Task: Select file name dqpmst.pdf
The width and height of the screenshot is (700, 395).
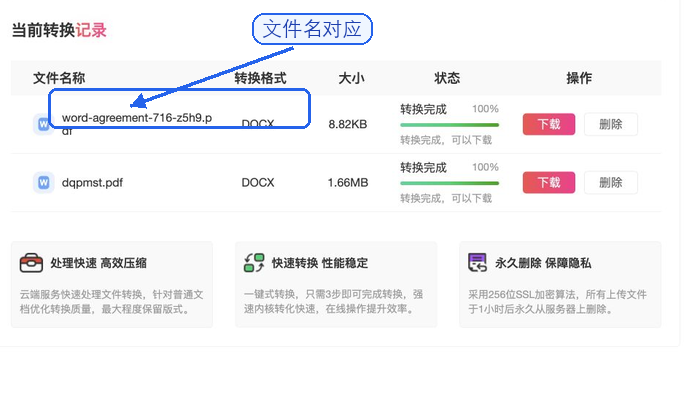Action: (x=92, y=183)
